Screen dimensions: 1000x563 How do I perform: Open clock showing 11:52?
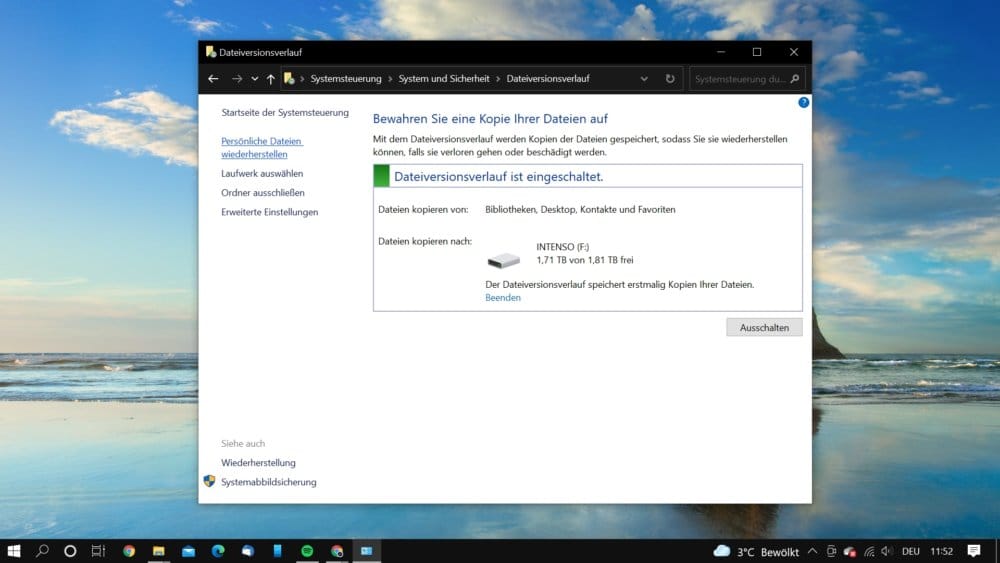[941, 552]
